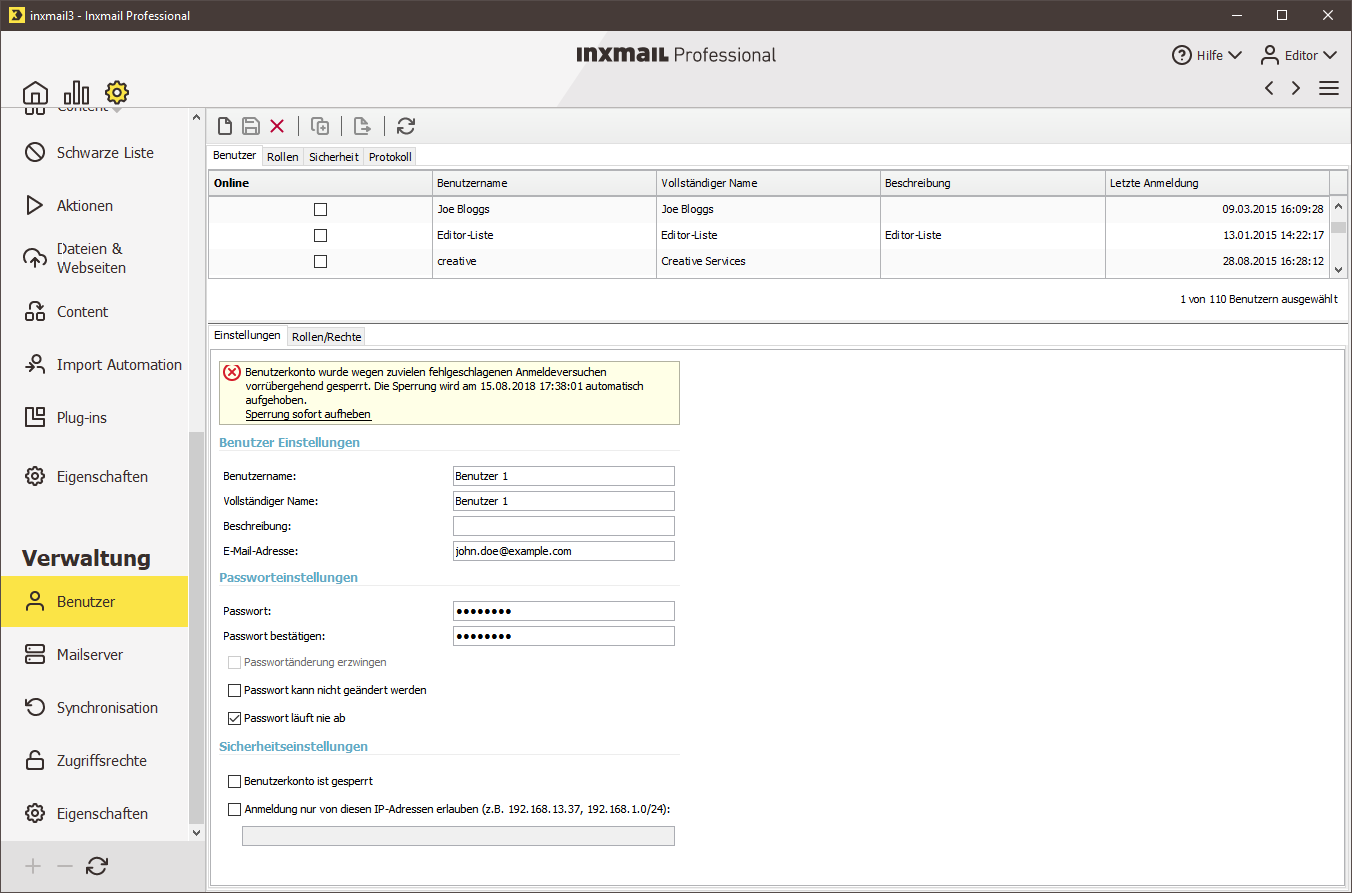This screenshot has width=1352, height=893.
Task: Click the plus icon at sidebar bottom
Action: pos(33,867)
